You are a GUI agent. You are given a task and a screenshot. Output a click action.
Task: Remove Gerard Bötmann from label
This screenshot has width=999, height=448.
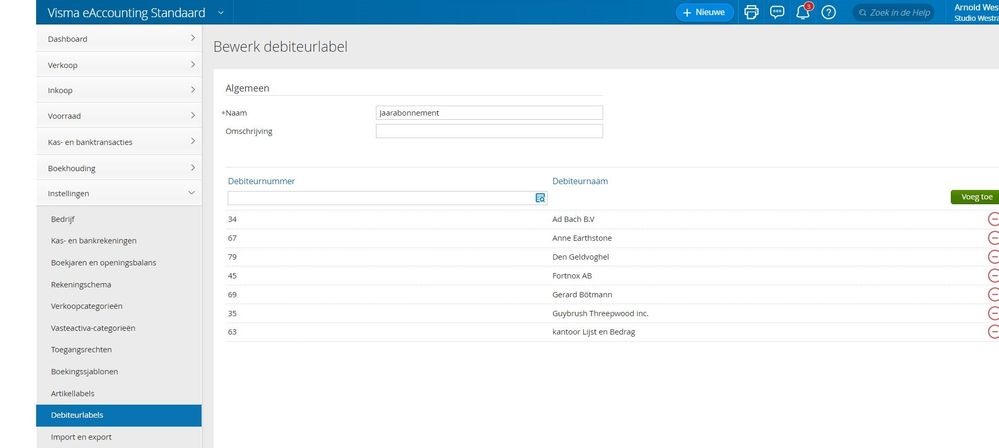[x=993, y=294]
